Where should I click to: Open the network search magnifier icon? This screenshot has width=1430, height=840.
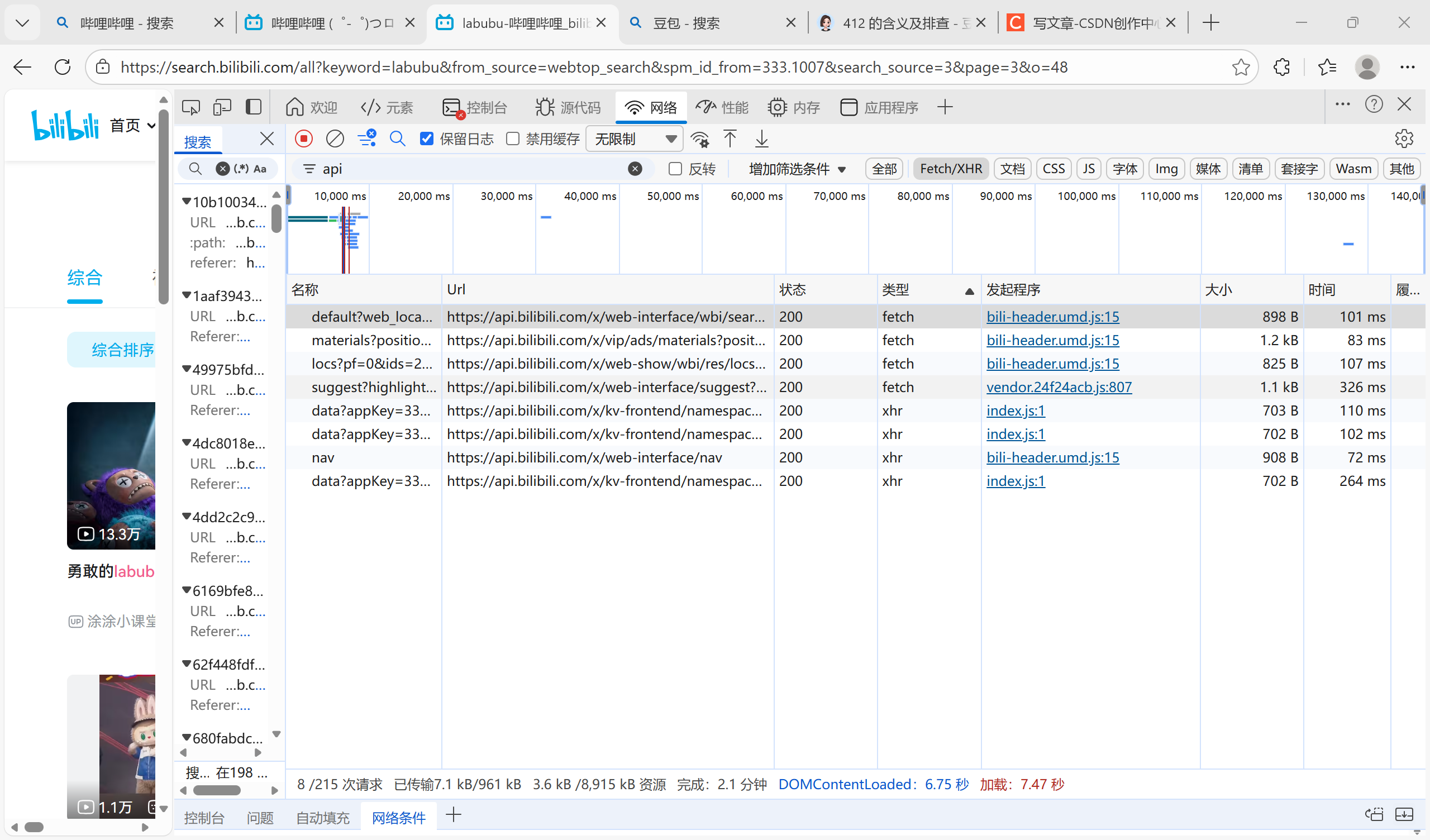pos(397,139)
